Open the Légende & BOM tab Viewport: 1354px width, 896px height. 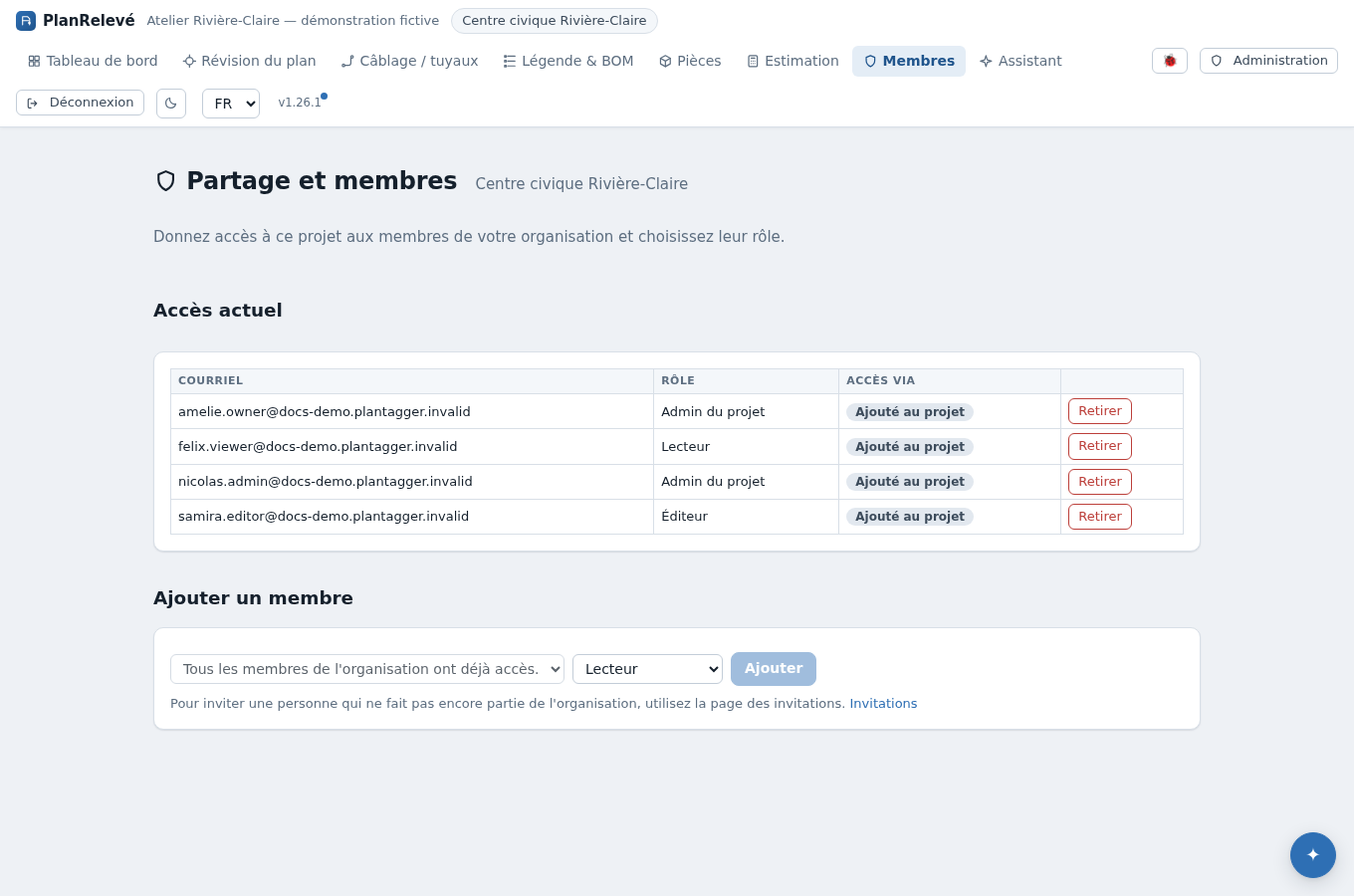(568, 61)
